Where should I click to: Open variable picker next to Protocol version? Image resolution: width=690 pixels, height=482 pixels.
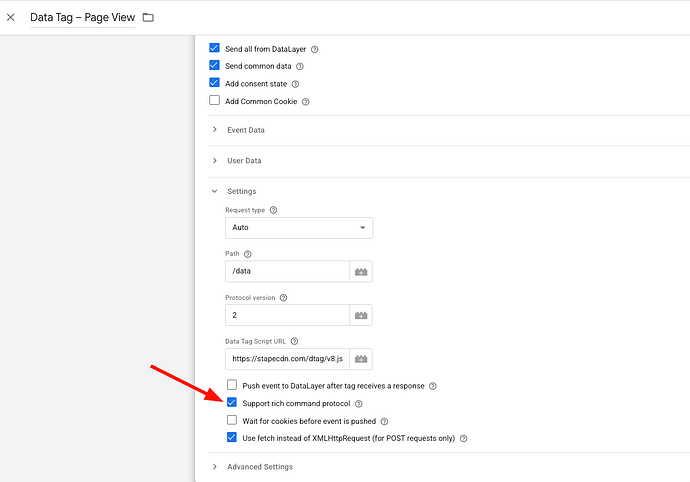tap(361, 315)
